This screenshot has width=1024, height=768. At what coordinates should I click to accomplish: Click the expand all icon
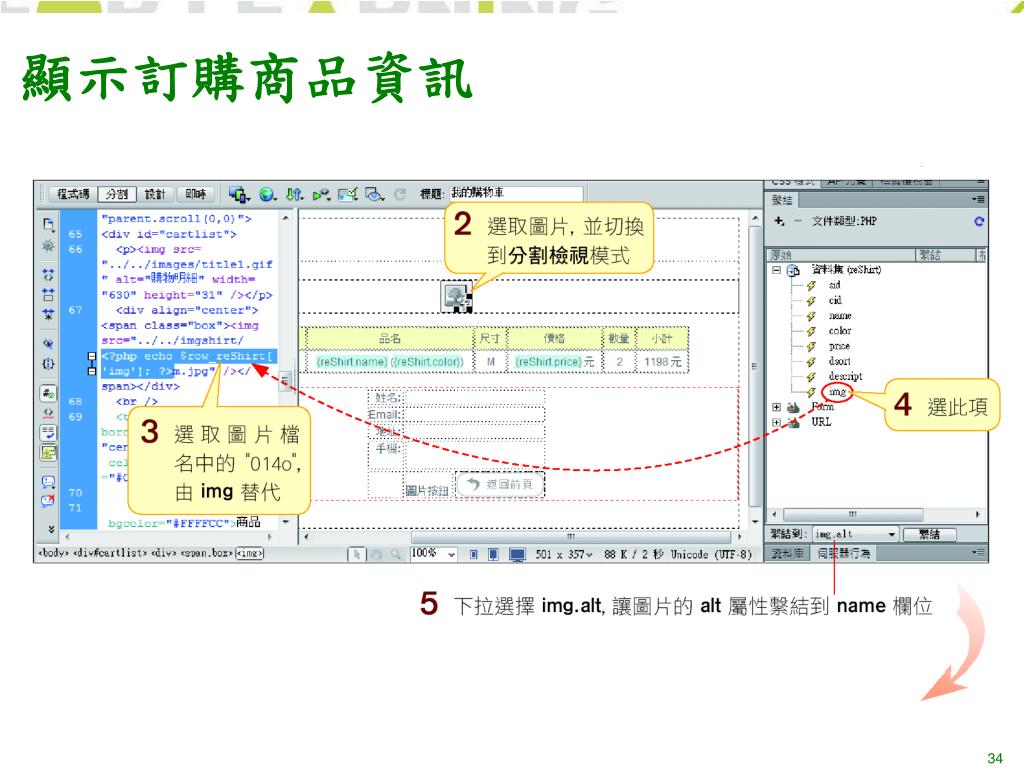[x=48, y=314]
